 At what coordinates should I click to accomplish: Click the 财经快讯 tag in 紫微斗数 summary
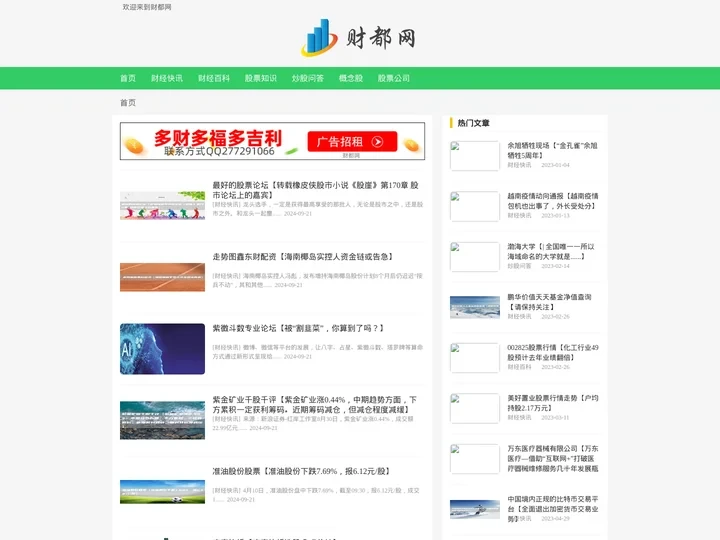tap(226, 347)
